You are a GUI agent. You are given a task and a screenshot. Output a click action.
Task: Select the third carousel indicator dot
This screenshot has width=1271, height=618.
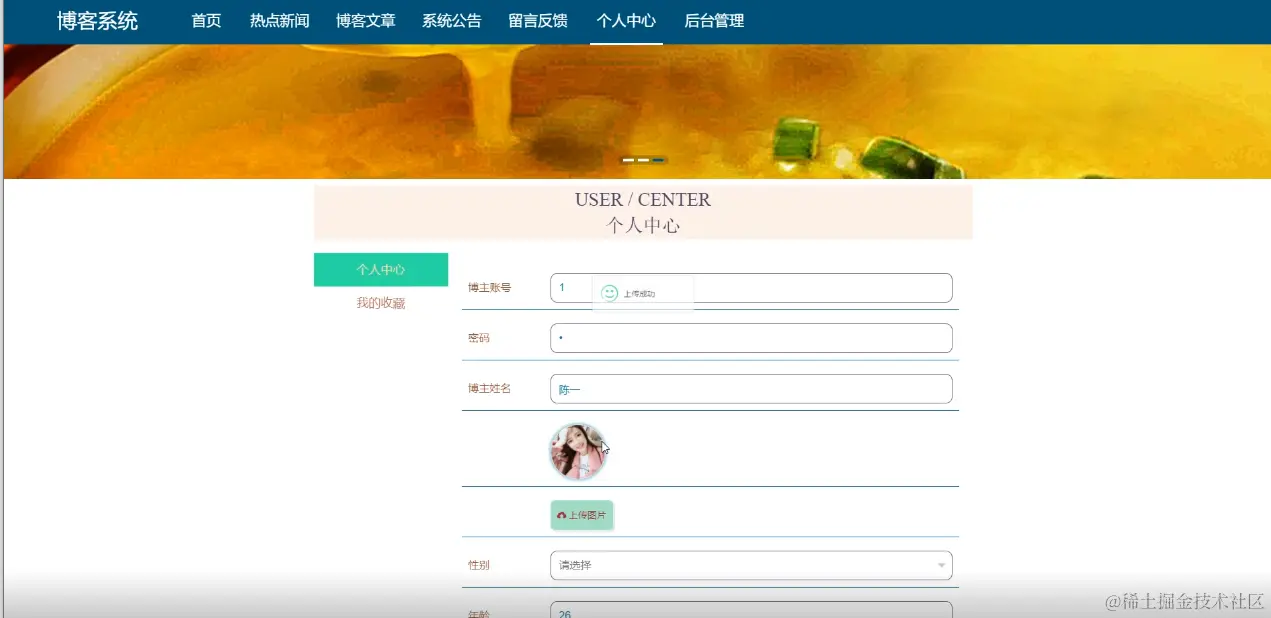657,160
